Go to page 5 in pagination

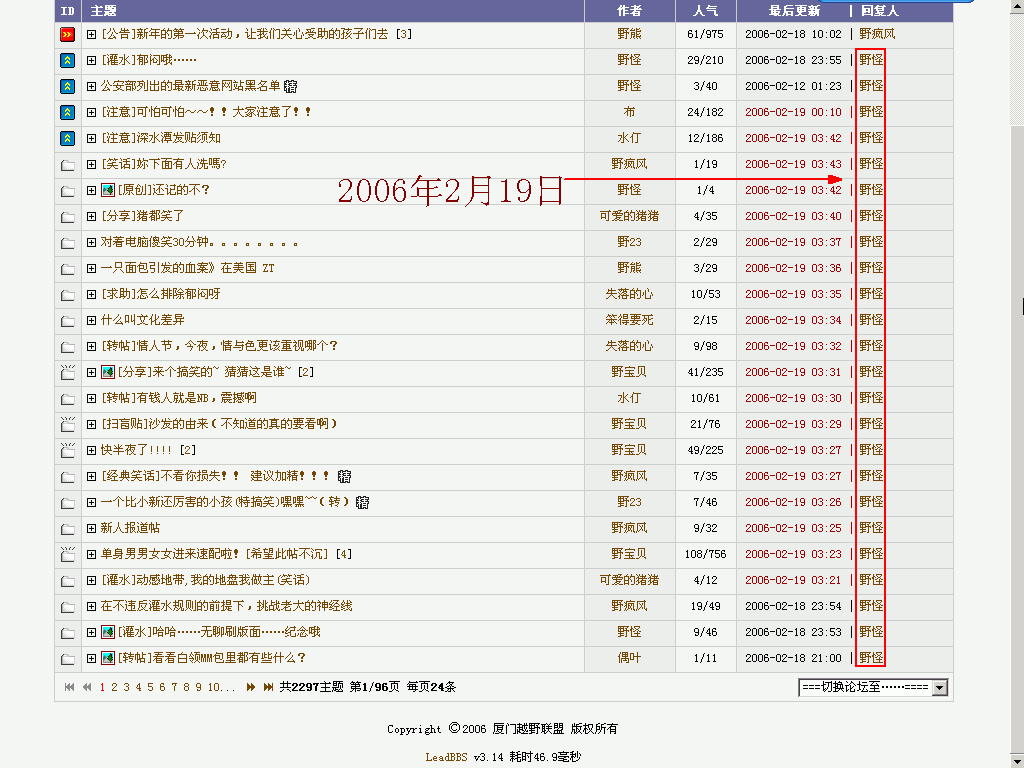(x=151, y=687)
